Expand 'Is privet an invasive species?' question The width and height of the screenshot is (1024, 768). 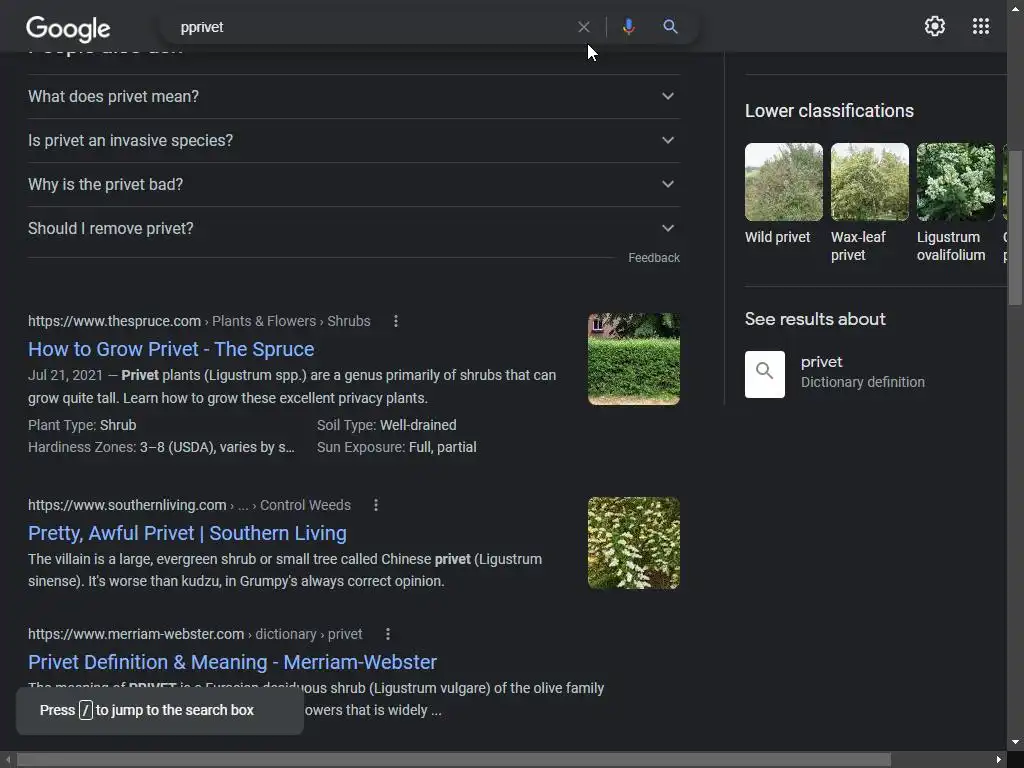click(354, 140)
